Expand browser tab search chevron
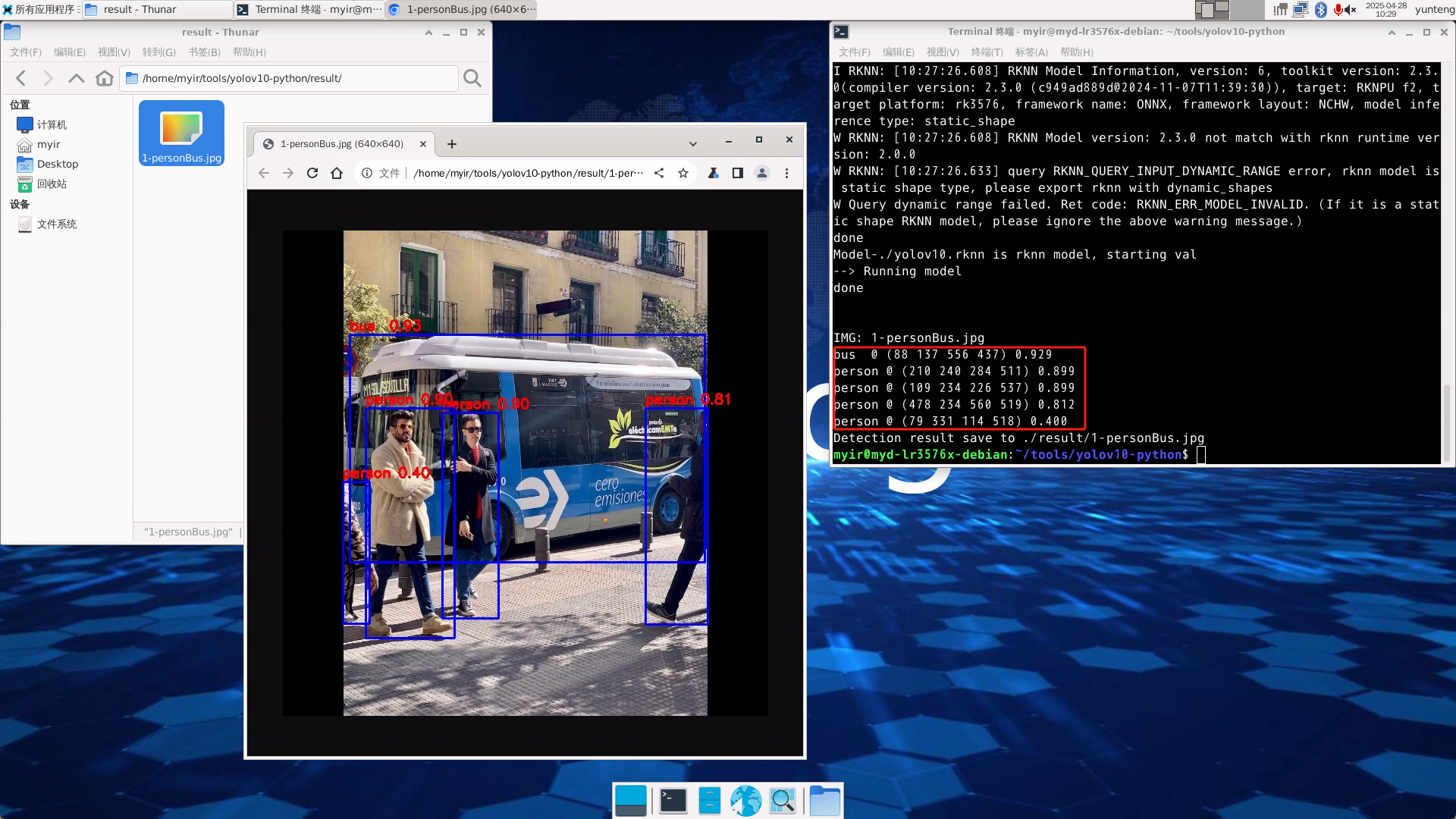 [x=692, y=144]
